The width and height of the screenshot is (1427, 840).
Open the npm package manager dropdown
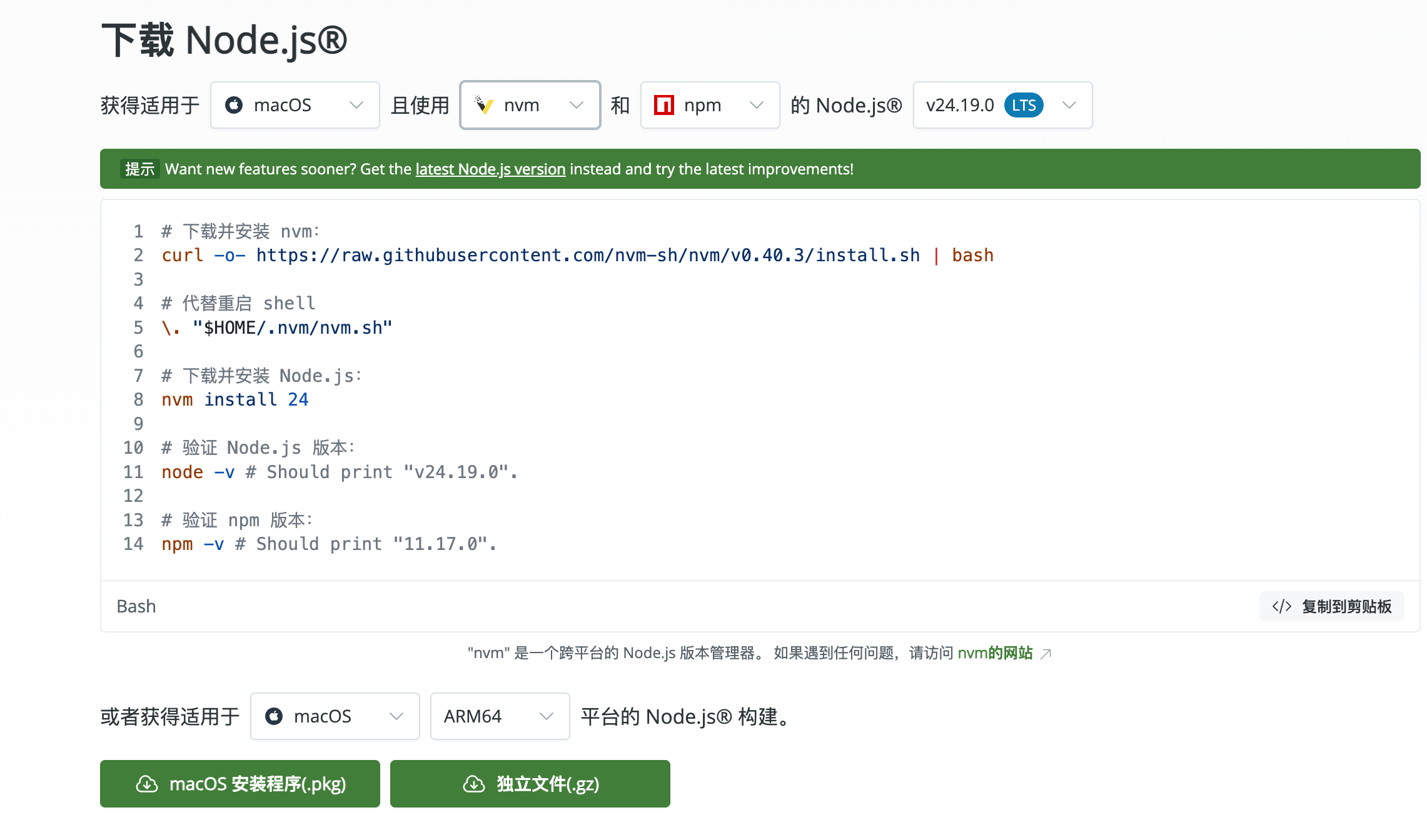click(x=710, y=105)
